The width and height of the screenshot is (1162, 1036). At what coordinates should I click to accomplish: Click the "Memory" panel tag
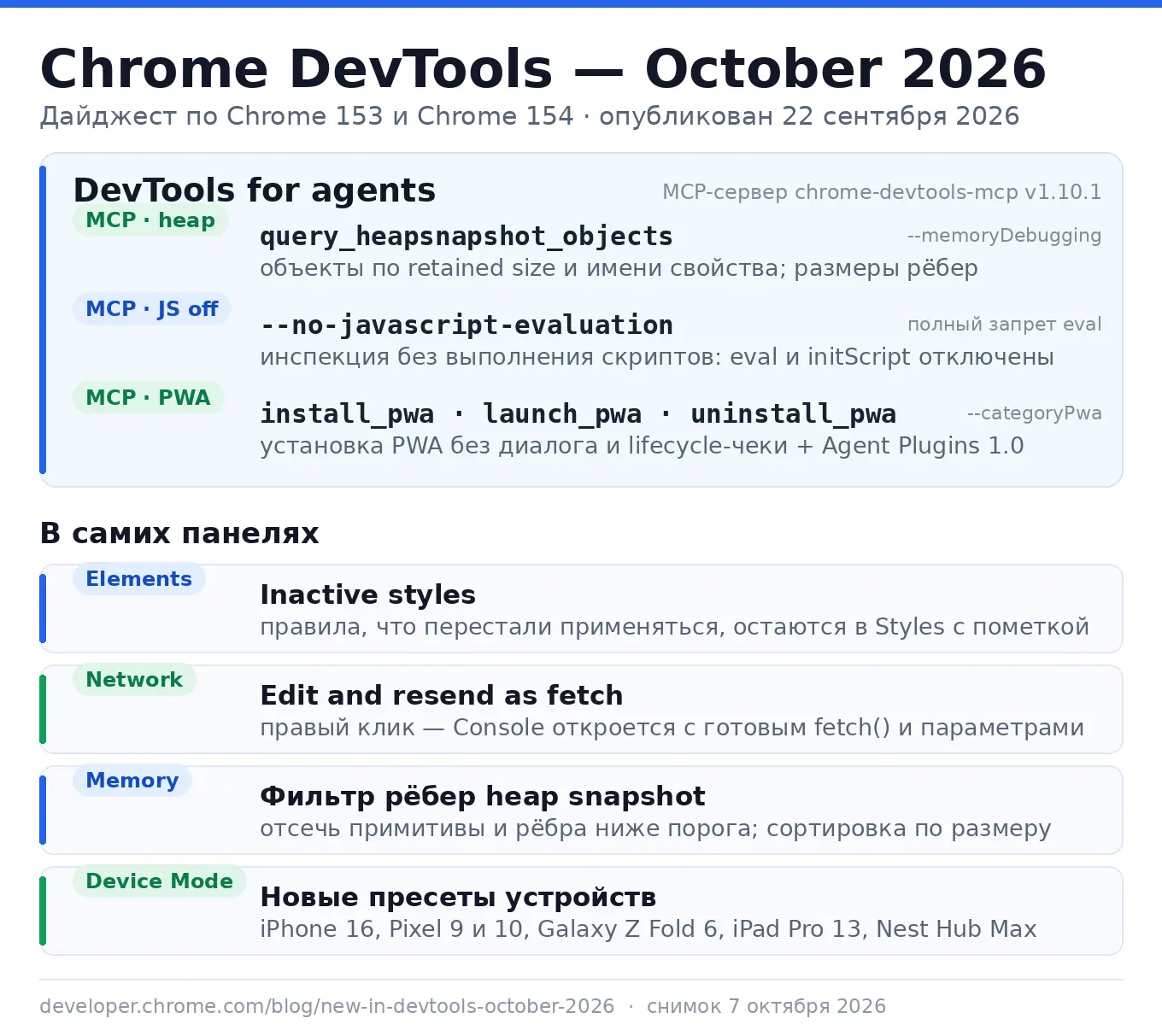[x=132, y=781]
